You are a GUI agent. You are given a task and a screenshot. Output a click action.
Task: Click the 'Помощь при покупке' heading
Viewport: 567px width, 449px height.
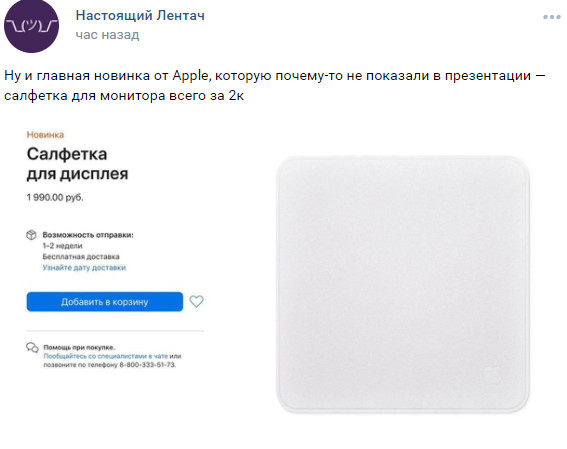point(79,347)
